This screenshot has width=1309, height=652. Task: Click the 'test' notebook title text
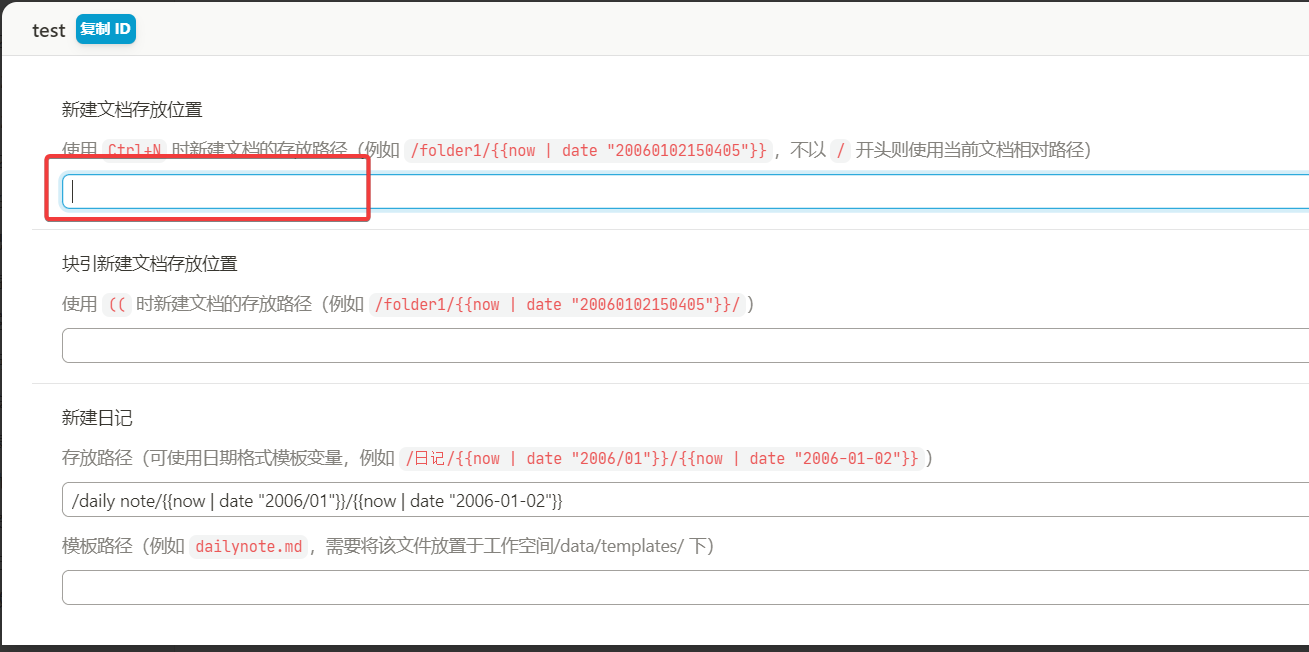[x=48, y=30]
